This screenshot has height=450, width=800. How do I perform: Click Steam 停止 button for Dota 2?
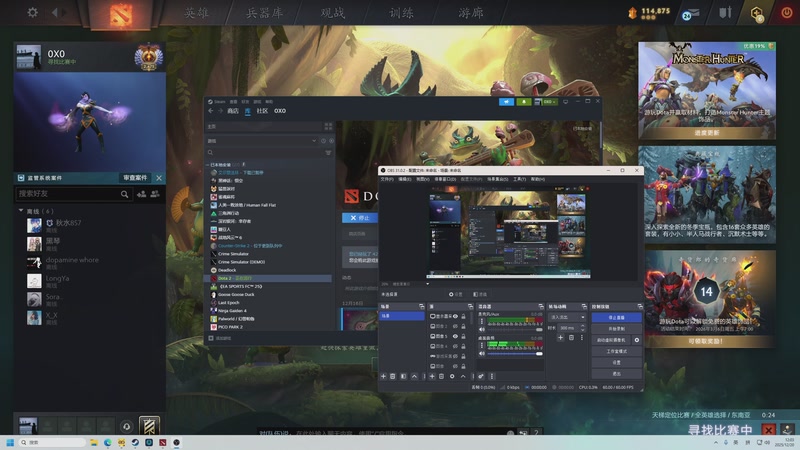pyautogui.click(x=360, y=218)
